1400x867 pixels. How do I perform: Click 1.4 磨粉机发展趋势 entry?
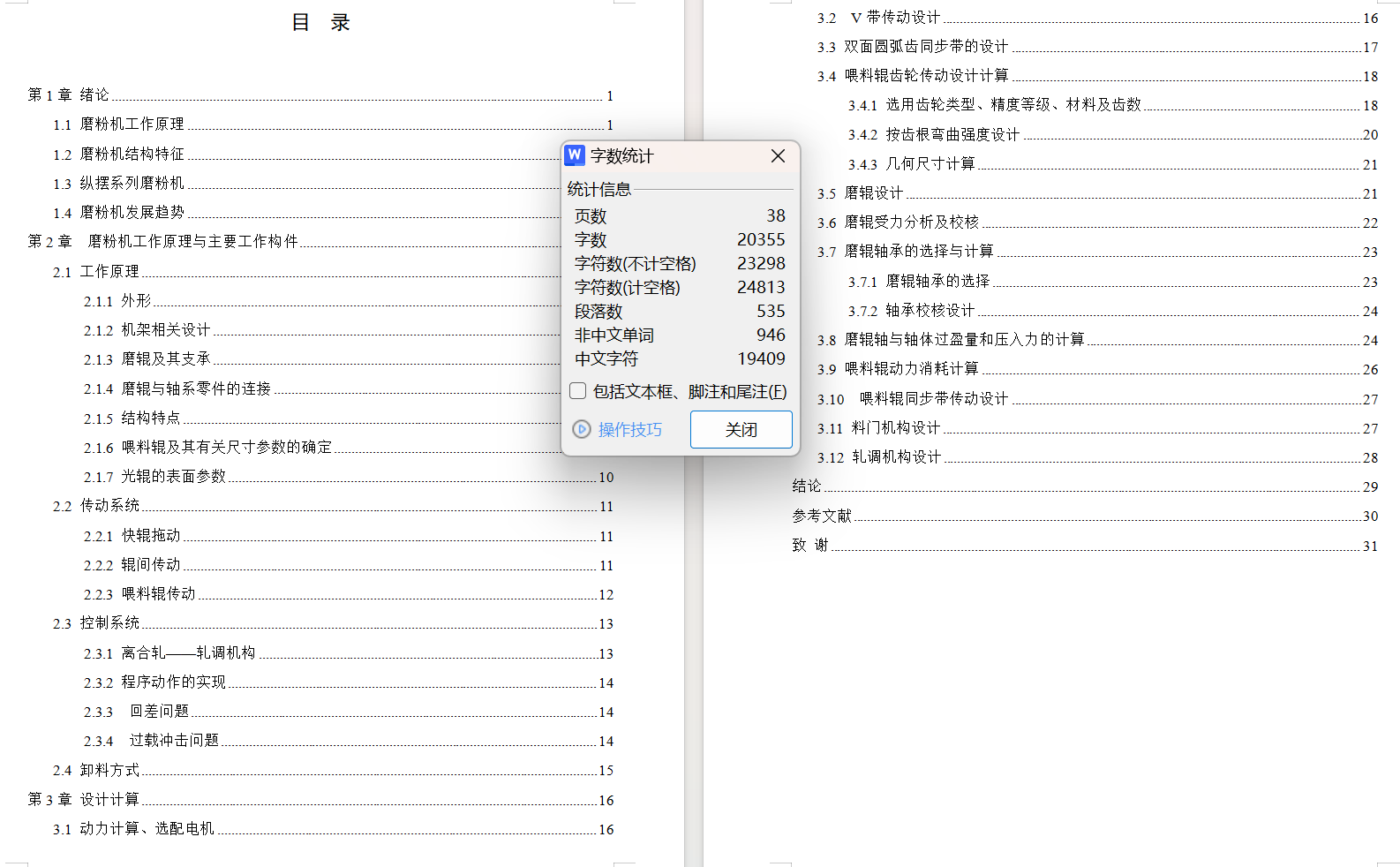pyautogui.click(x=306, y=213)
